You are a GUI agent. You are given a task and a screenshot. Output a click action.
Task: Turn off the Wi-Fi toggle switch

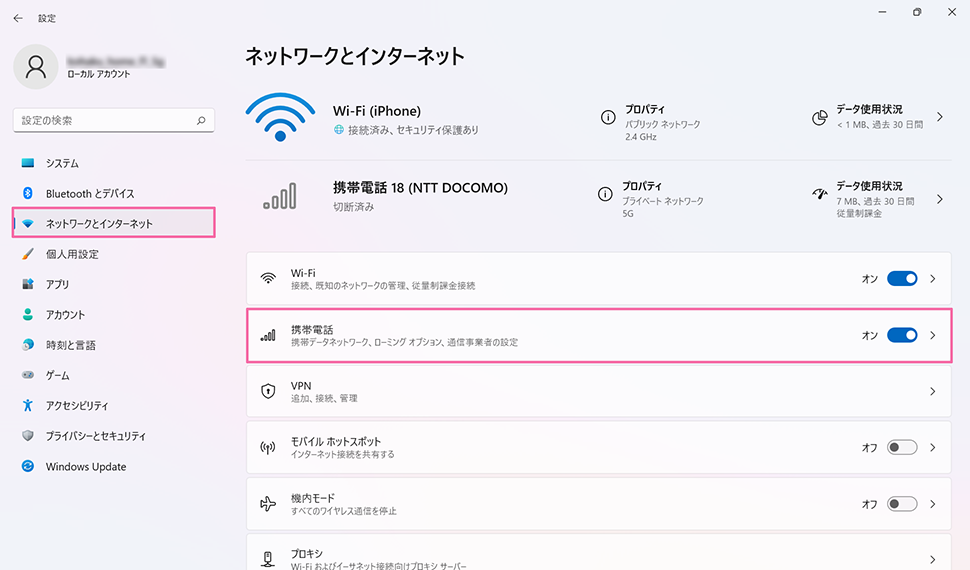(901, 279)
